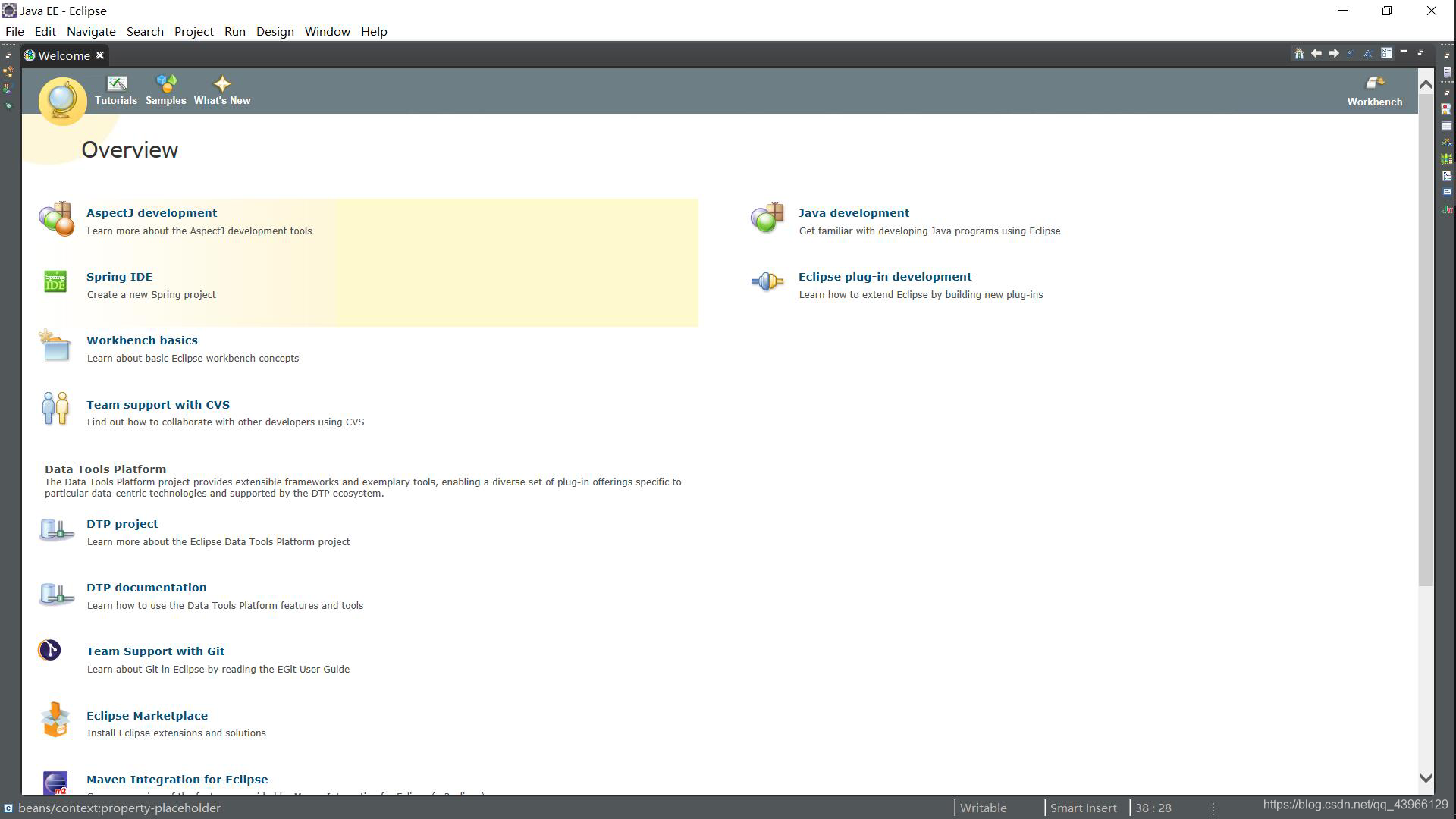
Task: Open the Edit menu
Action: [45, 31]
